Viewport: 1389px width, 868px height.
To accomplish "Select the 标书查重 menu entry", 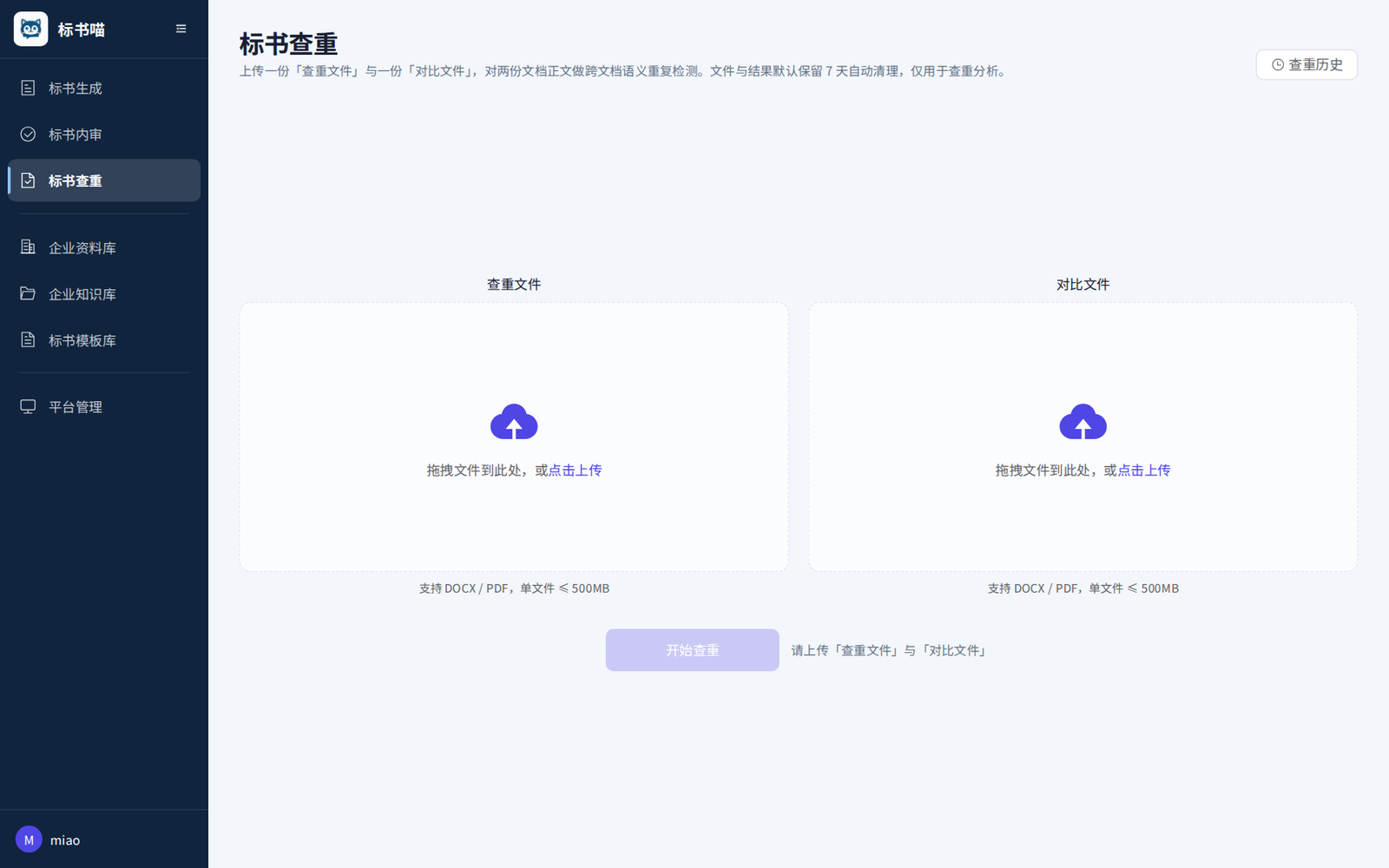I will [104, 181].
